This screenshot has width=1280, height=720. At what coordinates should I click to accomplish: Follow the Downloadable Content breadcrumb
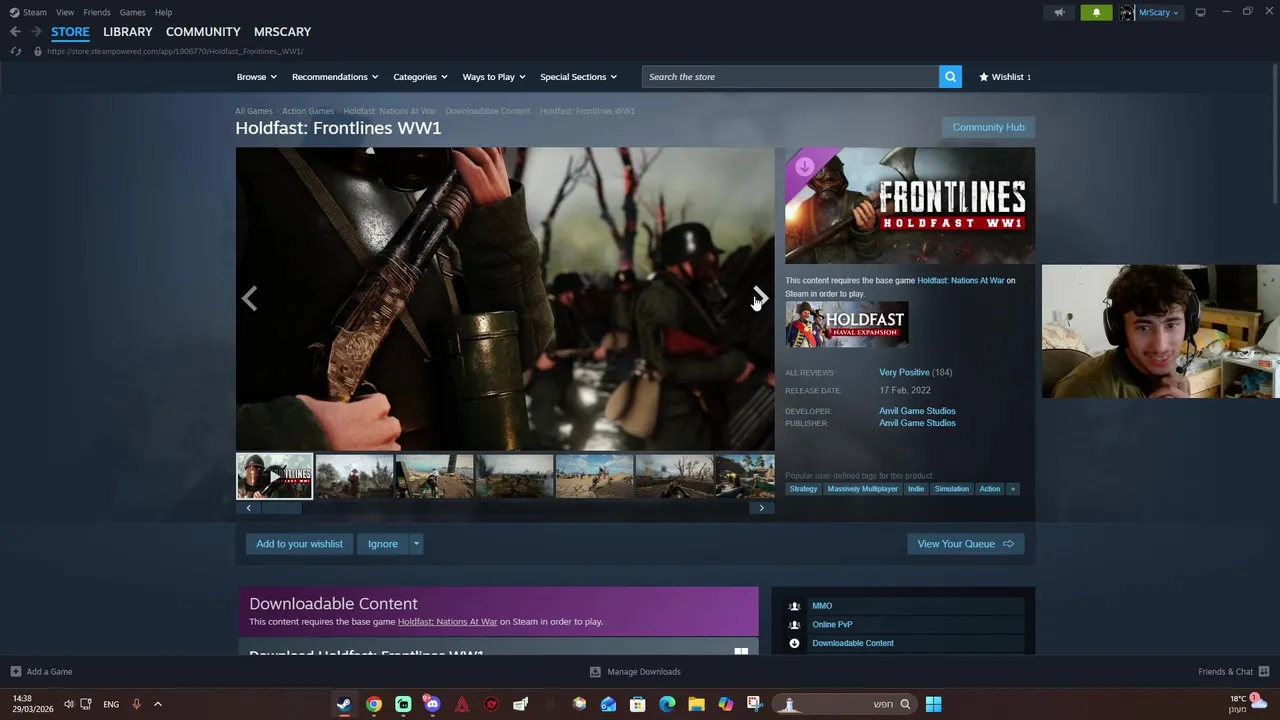[x=488, y=111]
